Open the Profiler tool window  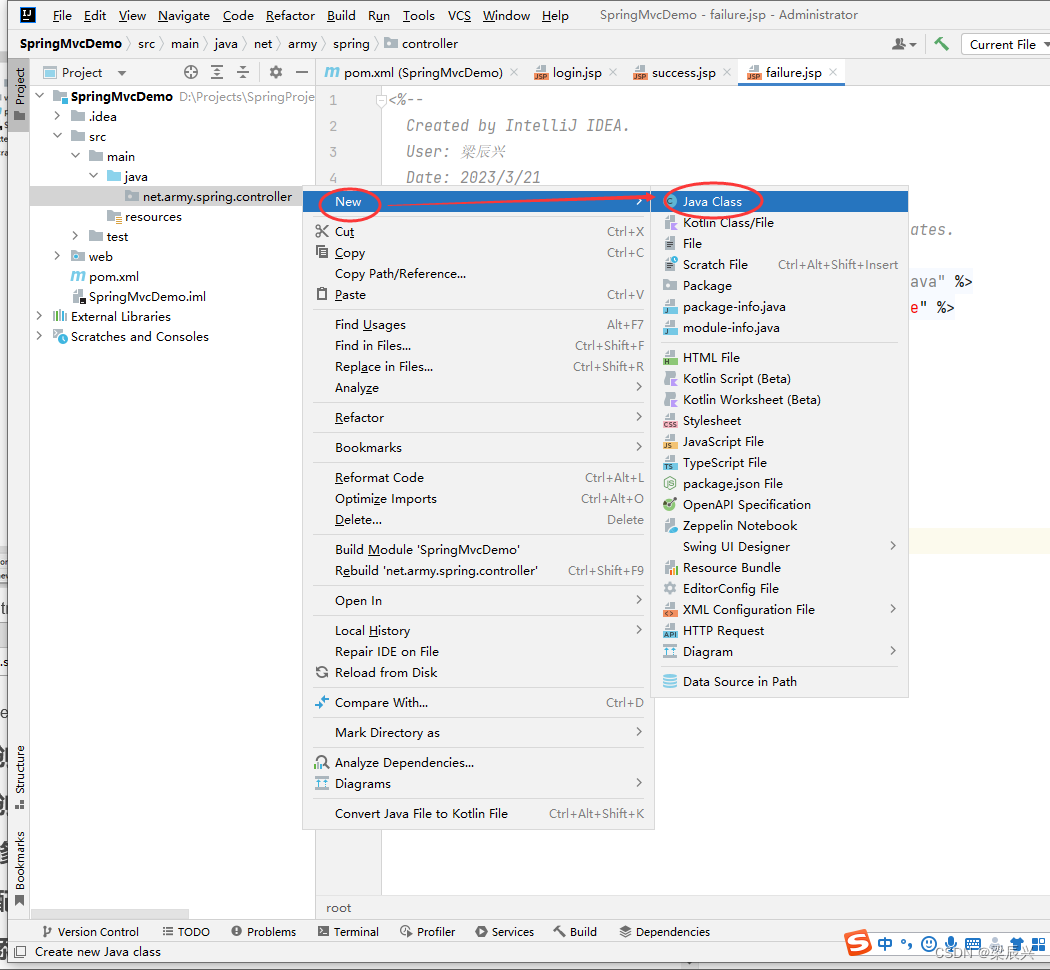click(427, 932)
